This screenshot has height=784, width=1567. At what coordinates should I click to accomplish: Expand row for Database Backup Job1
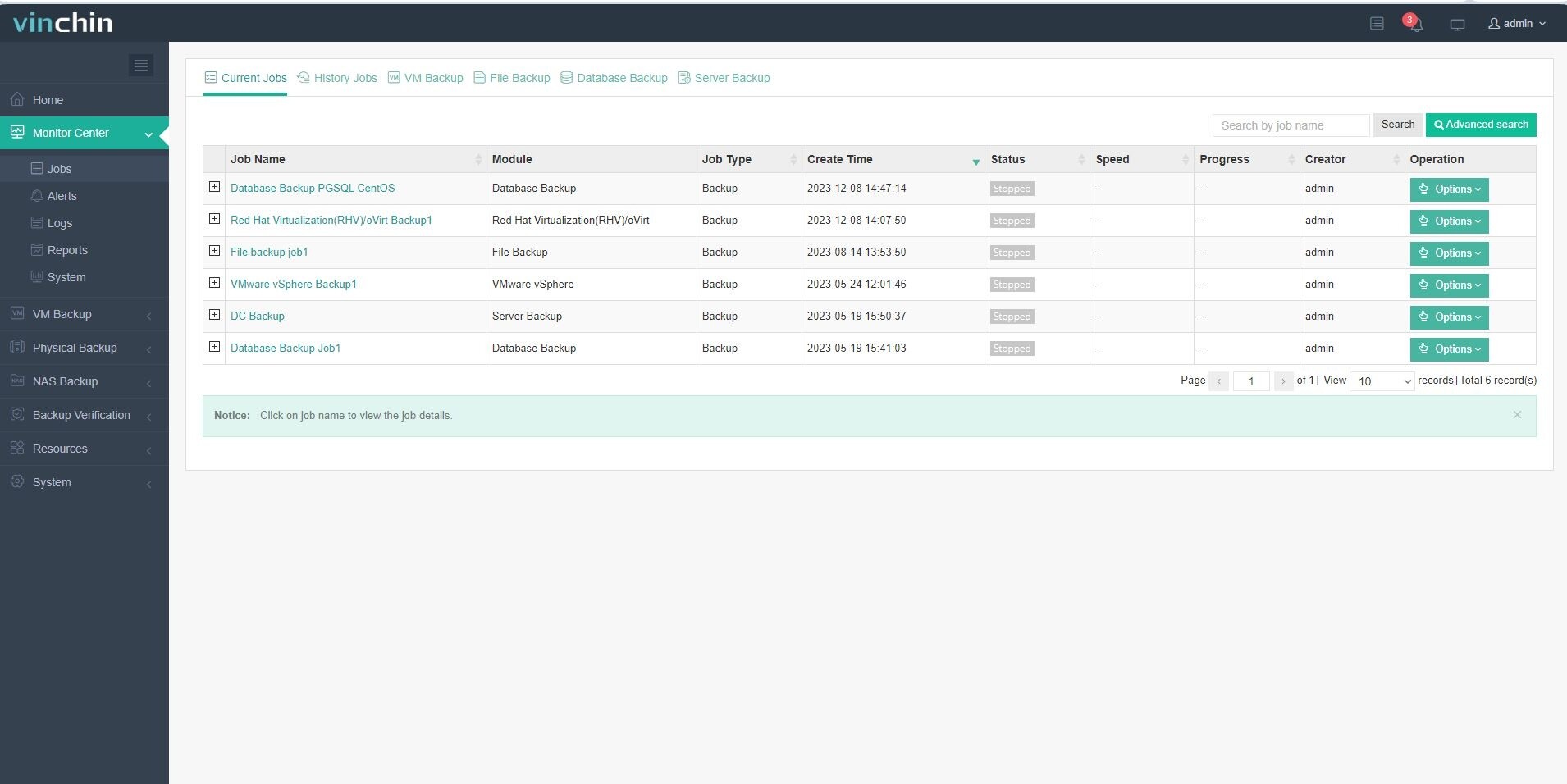point(214,347)
